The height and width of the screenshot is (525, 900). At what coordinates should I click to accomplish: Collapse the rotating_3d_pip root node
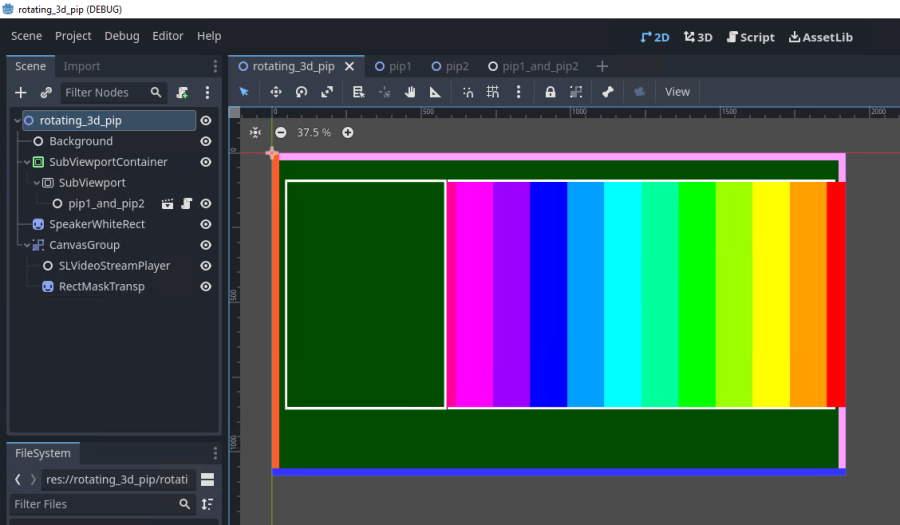[17, 120]
